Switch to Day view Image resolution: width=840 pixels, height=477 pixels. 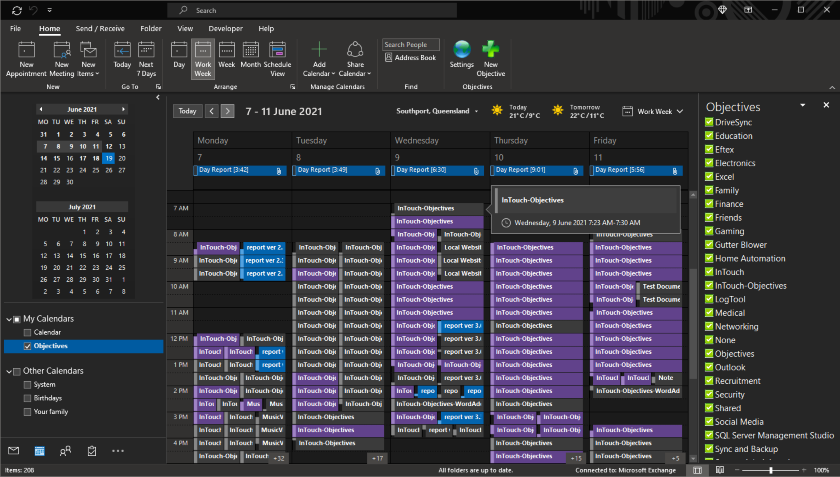(179, 56)
